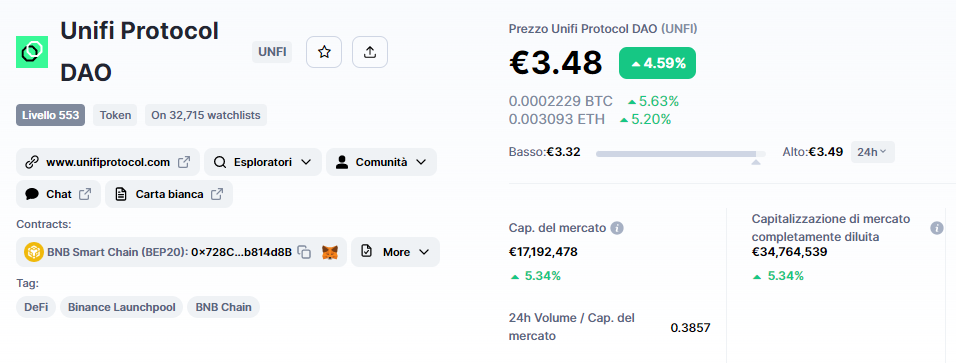Open the www.unifiprotocol.com website link
Screen dimensions: 956x363
(x=108, y=162)
